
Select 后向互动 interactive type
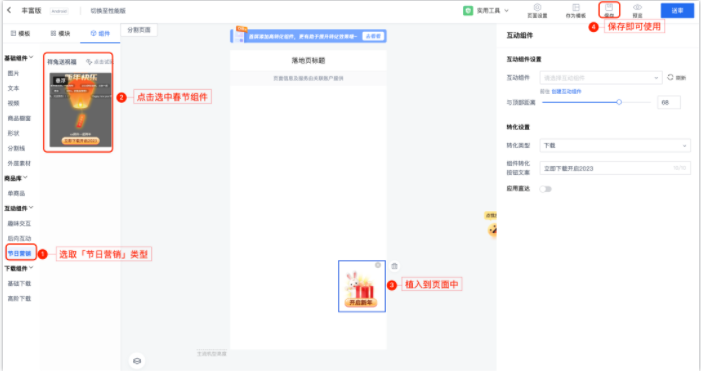click(x=19, y=238)
